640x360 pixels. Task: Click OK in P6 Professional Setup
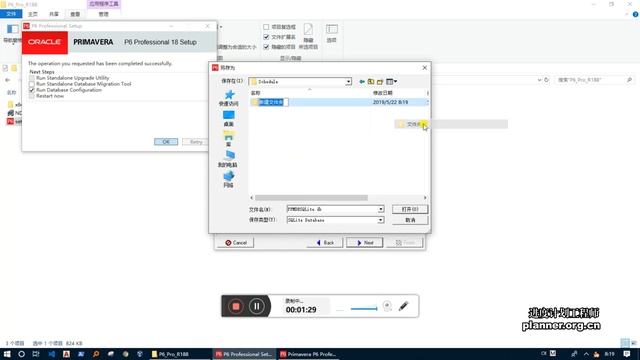point(166,142)
